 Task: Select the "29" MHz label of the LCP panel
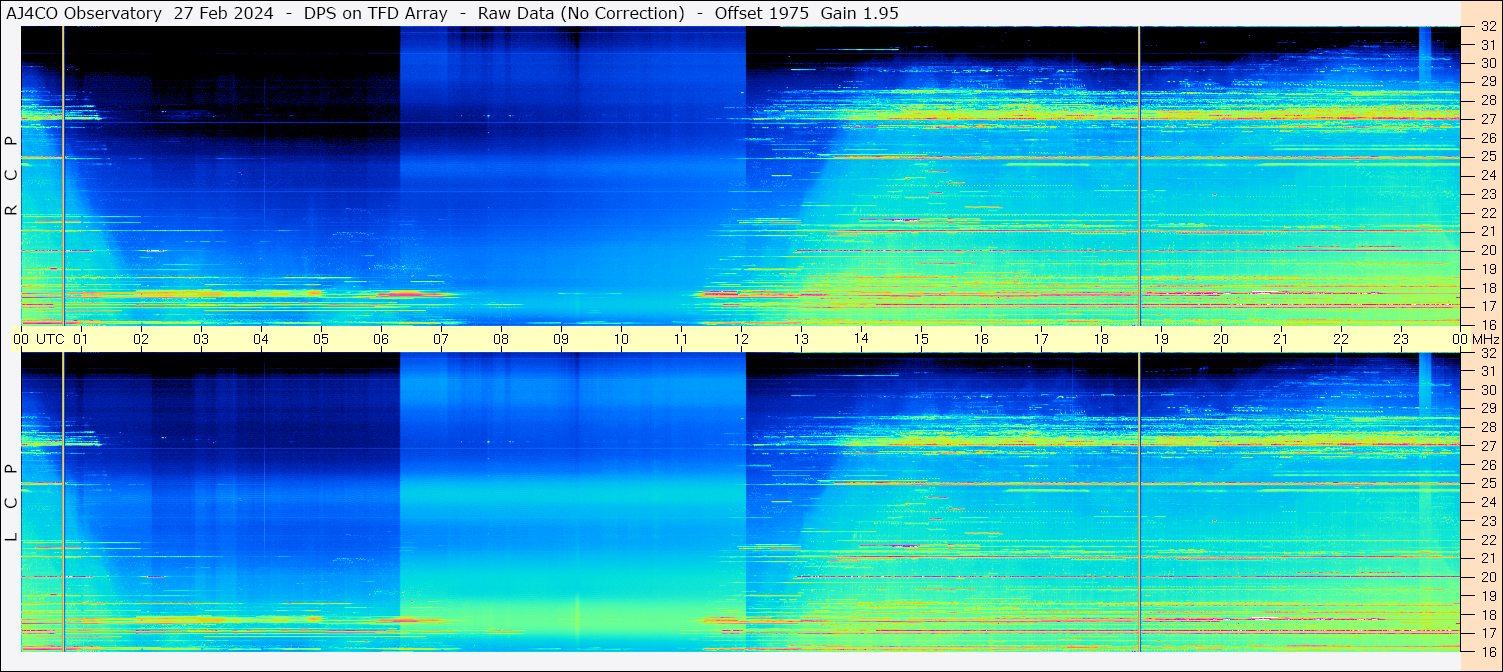1488,408
